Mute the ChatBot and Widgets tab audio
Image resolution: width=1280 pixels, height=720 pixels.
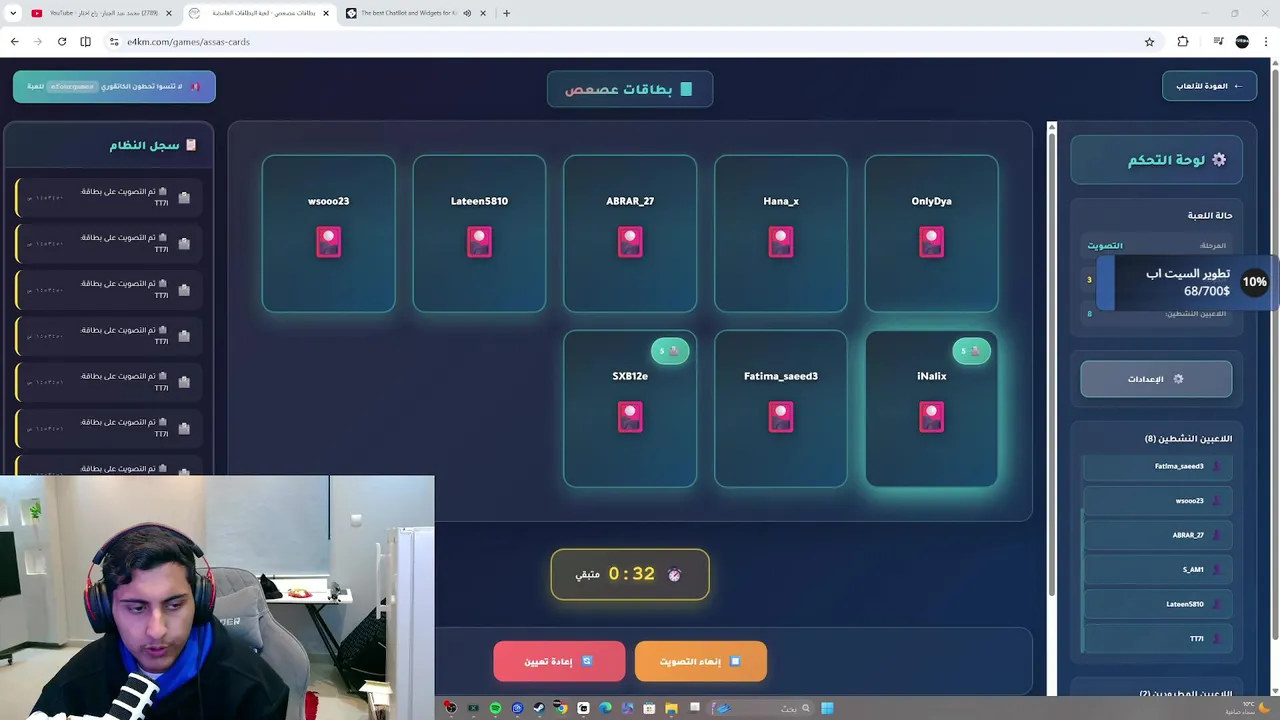click(467, 13)
